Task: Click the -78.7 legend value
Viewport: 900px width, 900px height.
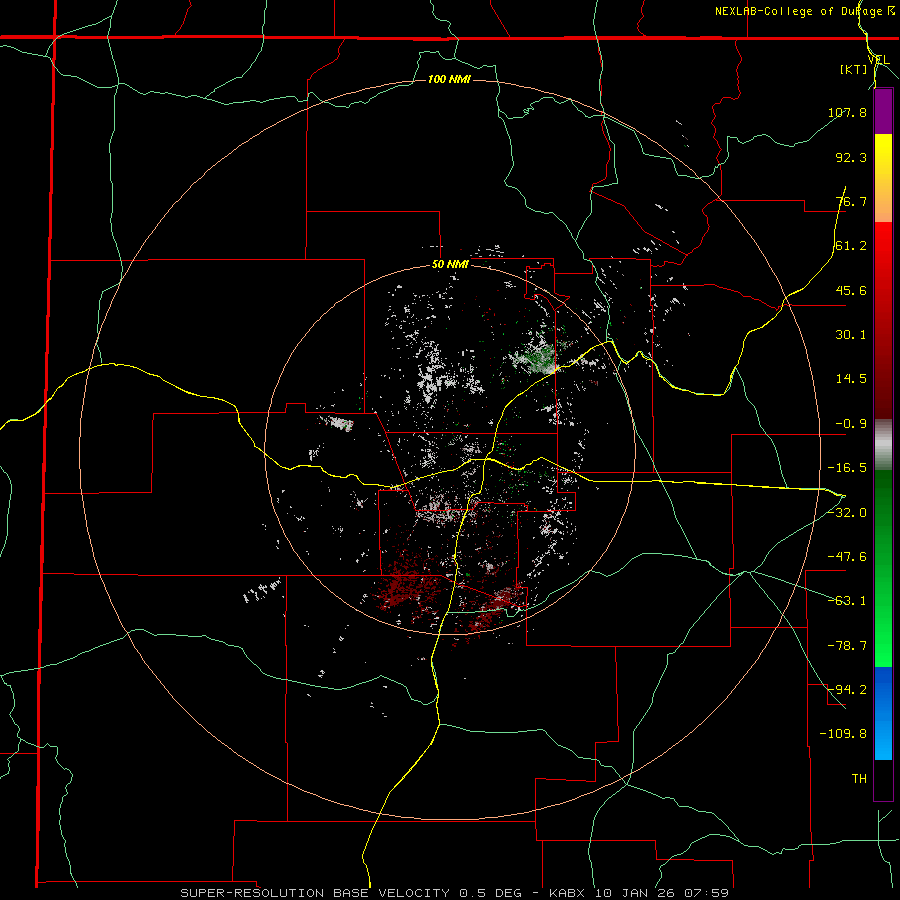Action: pos(847,646)
